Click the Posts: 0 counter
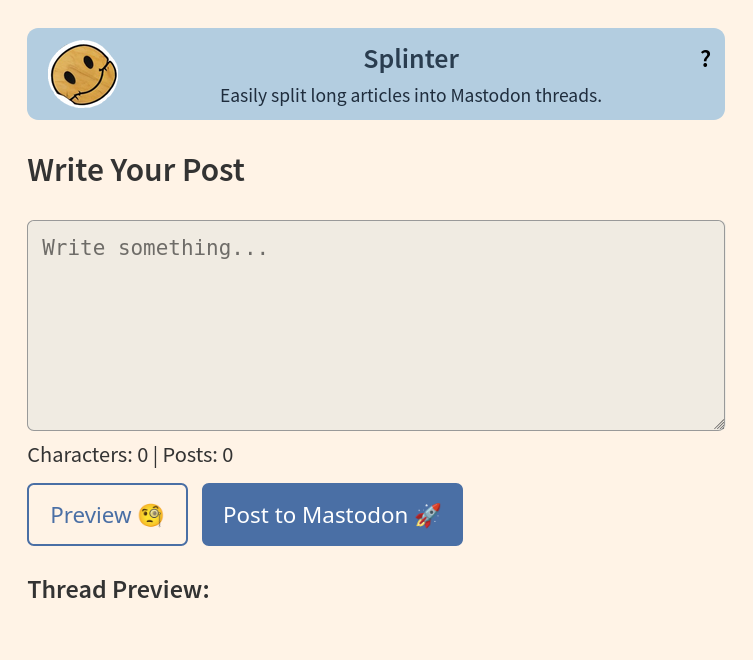The width and height of the screenshot is (753, 660). (198, 455)
